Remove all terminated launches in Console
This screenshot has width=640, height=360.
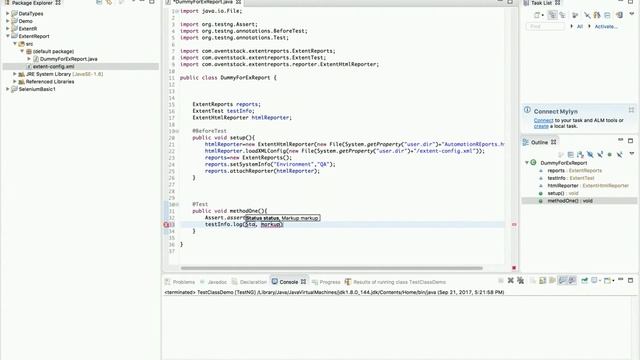pyautogui.click(x=520, y=280)
